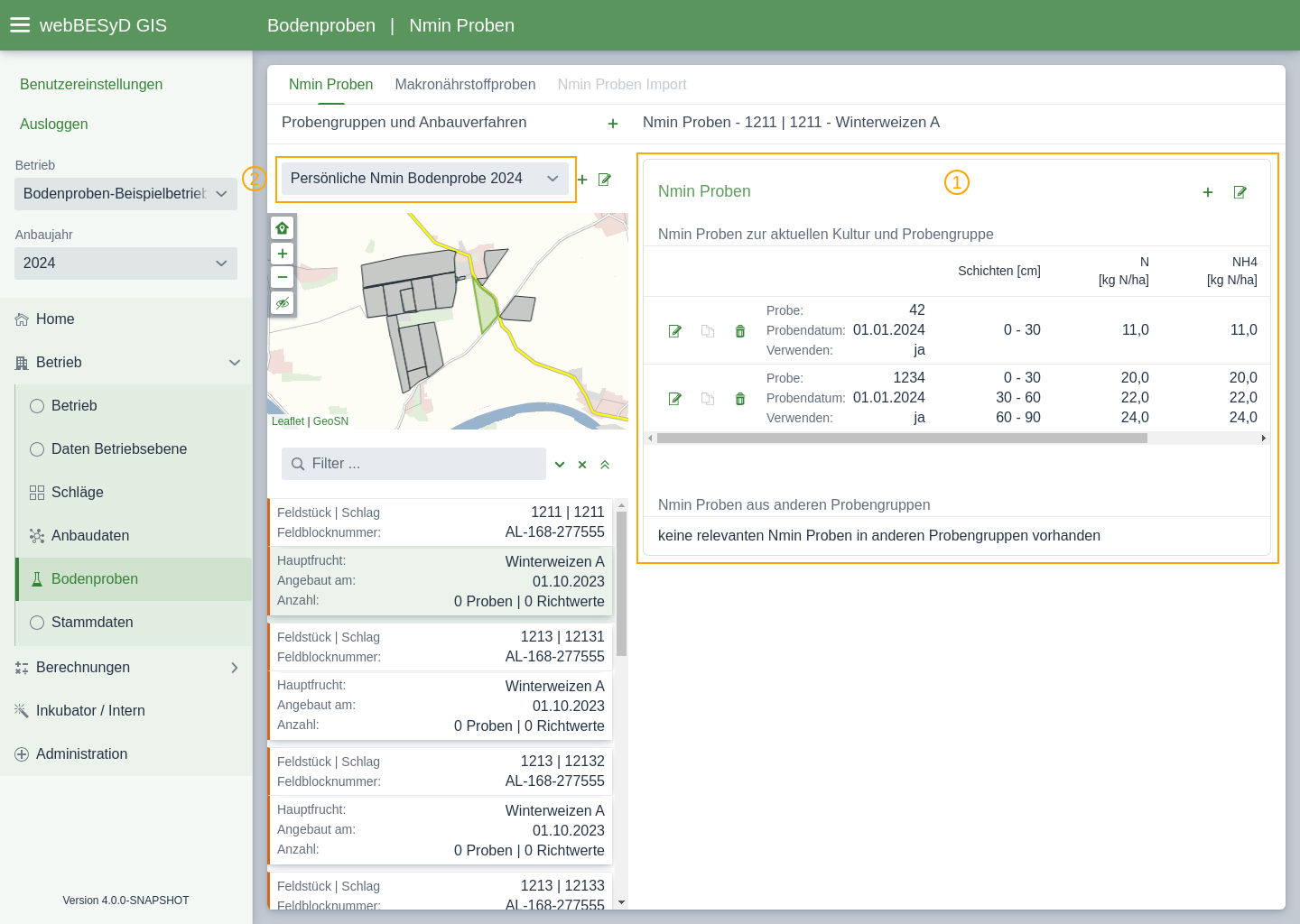The height and width of the screenshot is (924, 1300).
Task: Open Home in the sidebar
Action: pyautogui.click(x=126, y=319)
